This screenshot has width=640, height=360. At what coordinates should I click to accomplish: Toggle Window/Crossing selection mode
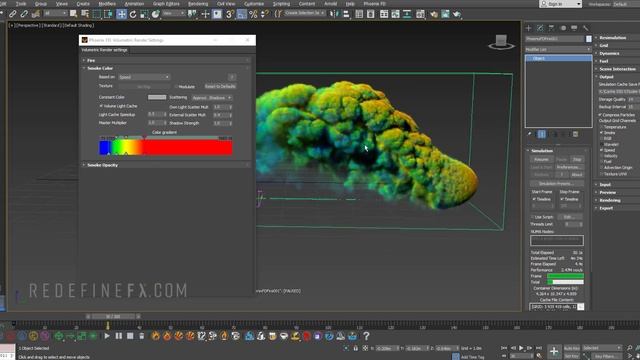pyautogui.click(x=108, y=14)
